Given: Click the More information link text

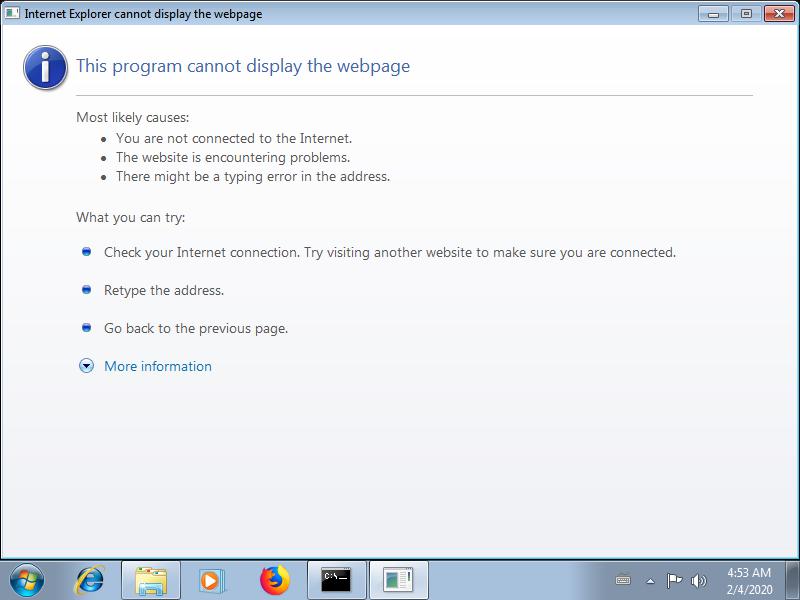Looking at the screenshot, I should [158, 366].
